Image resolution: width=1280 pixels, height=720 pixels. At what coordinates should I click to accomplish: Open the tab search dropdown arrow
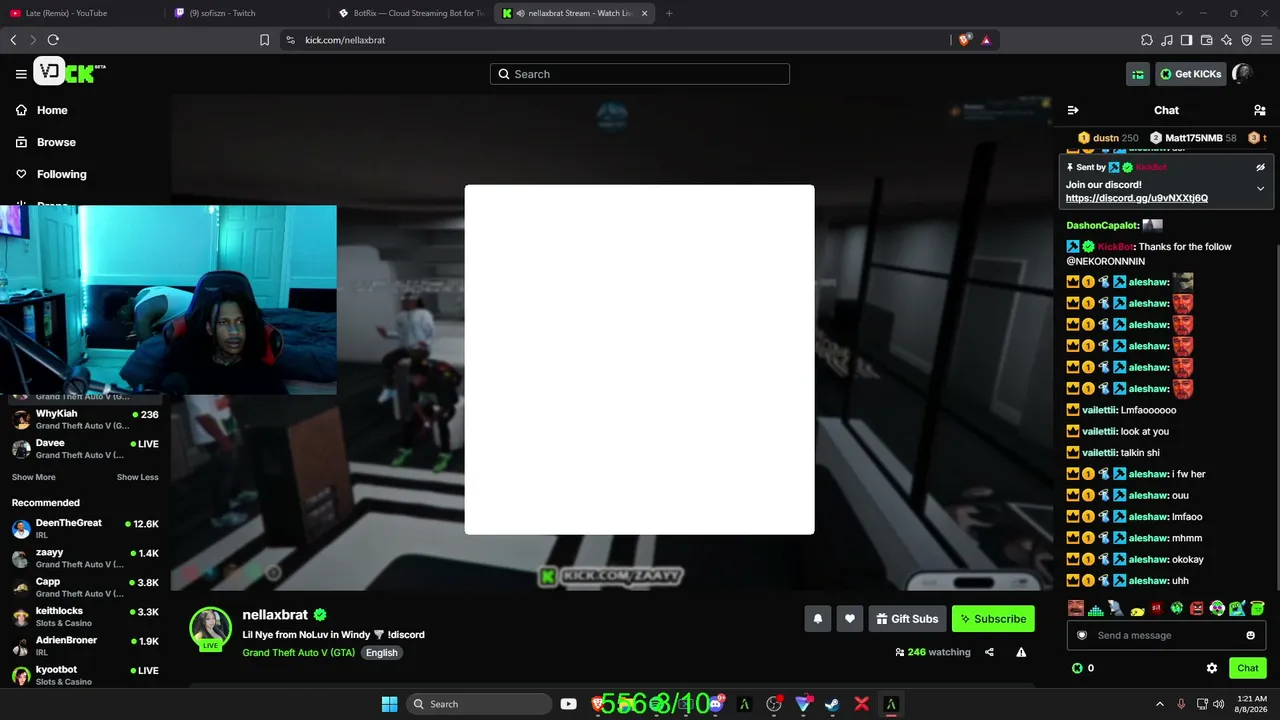click(1179, 13)
